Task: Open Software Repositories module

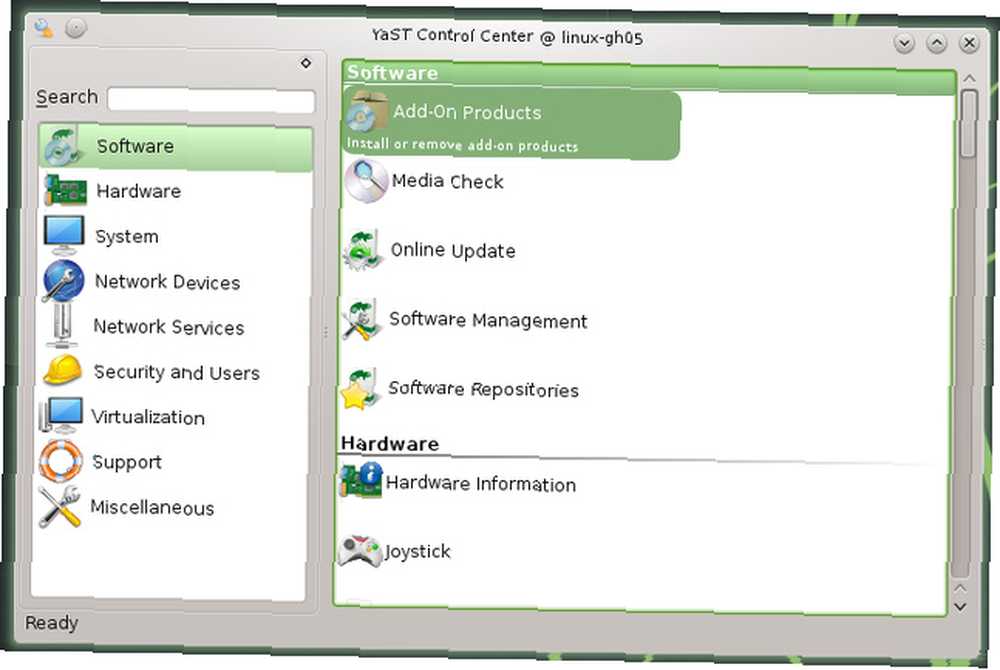Action: 483,389
